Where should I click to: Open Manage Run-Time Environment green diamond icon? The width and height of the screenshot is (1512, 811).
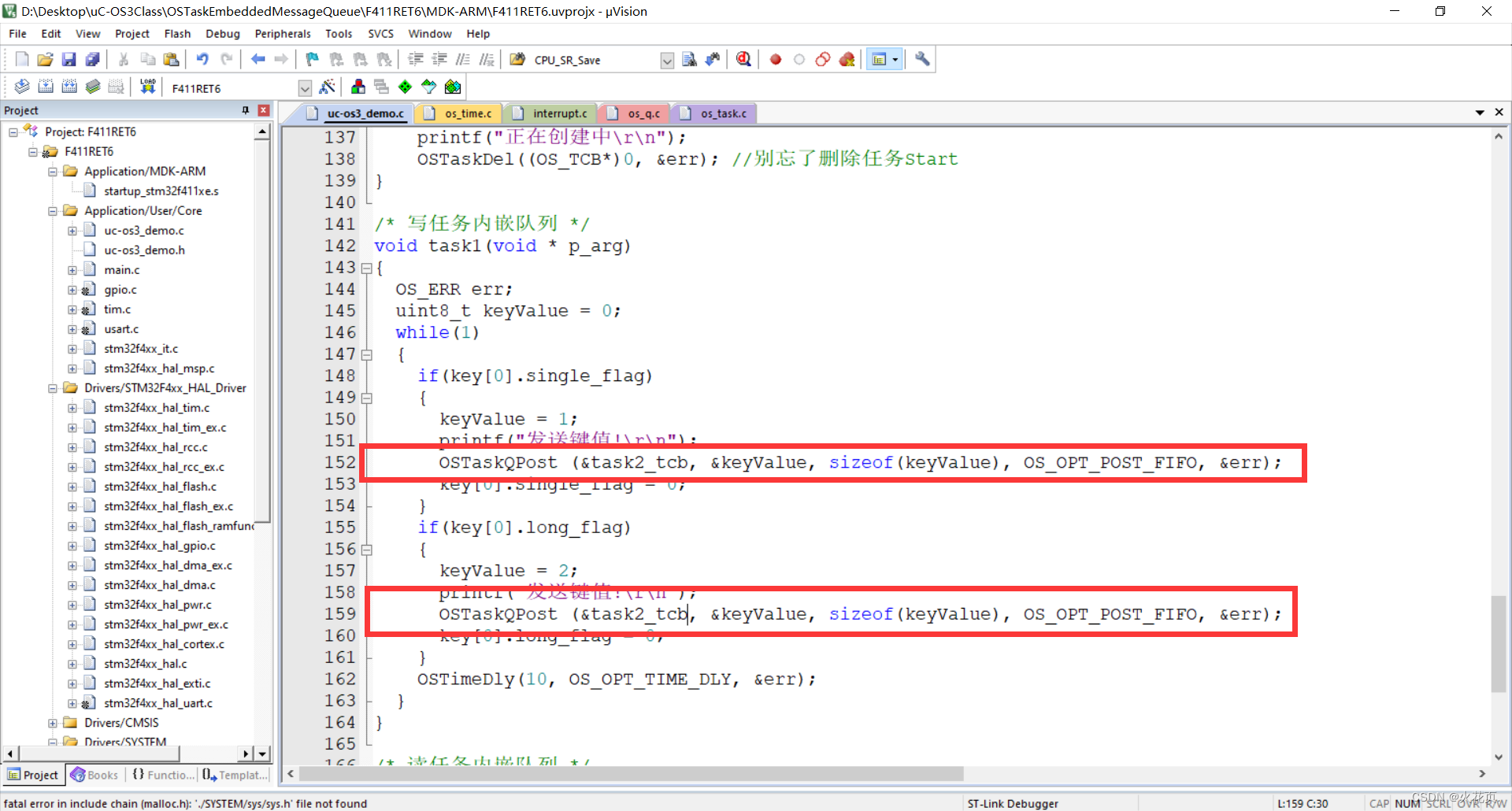pos(405,87)
